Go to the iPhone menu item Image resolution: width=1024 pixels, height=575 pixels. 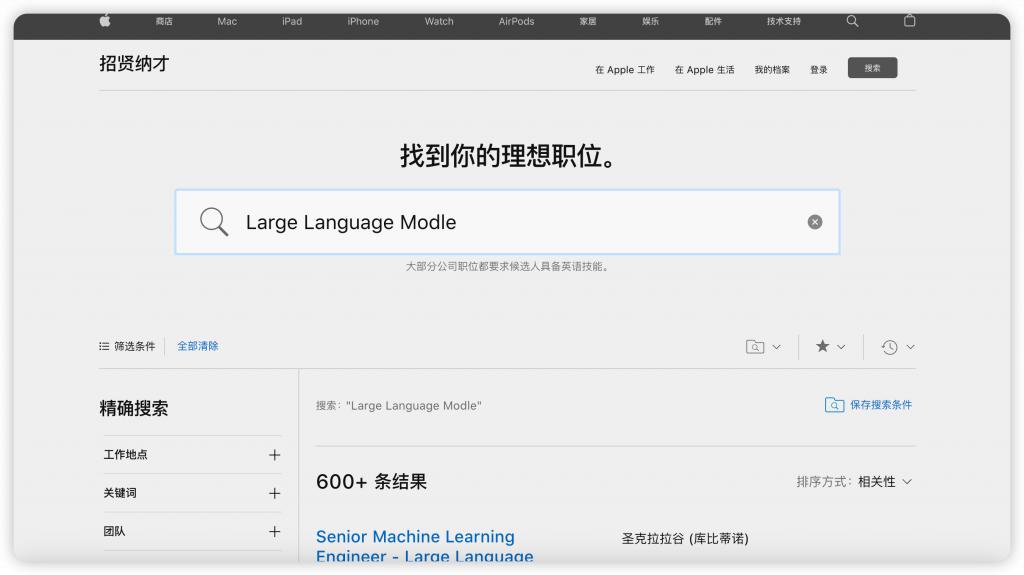pos(363,21)
